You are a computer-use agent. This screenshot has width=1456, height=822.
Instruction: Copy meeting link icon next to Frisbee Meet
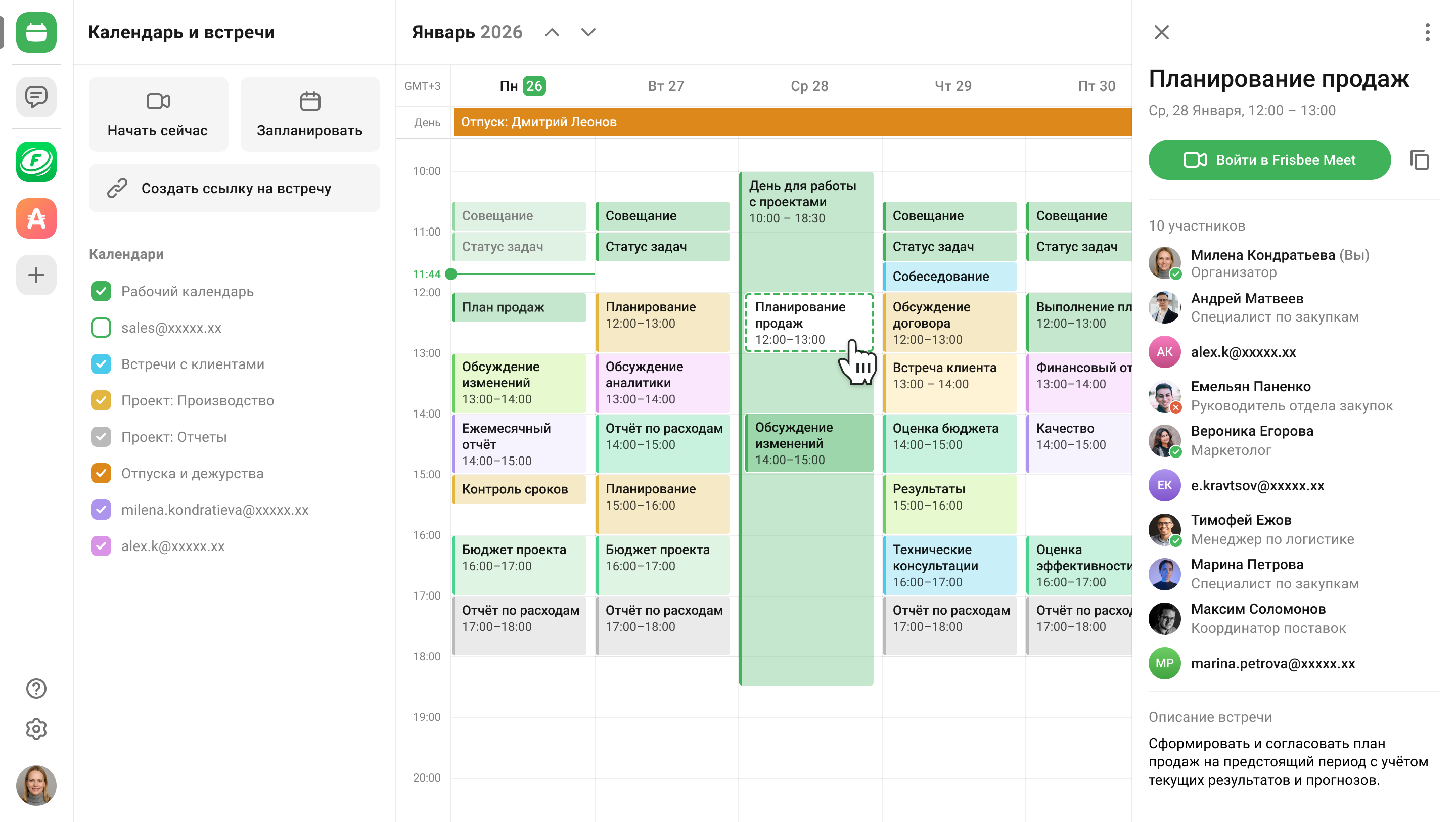pos(1419,160)
